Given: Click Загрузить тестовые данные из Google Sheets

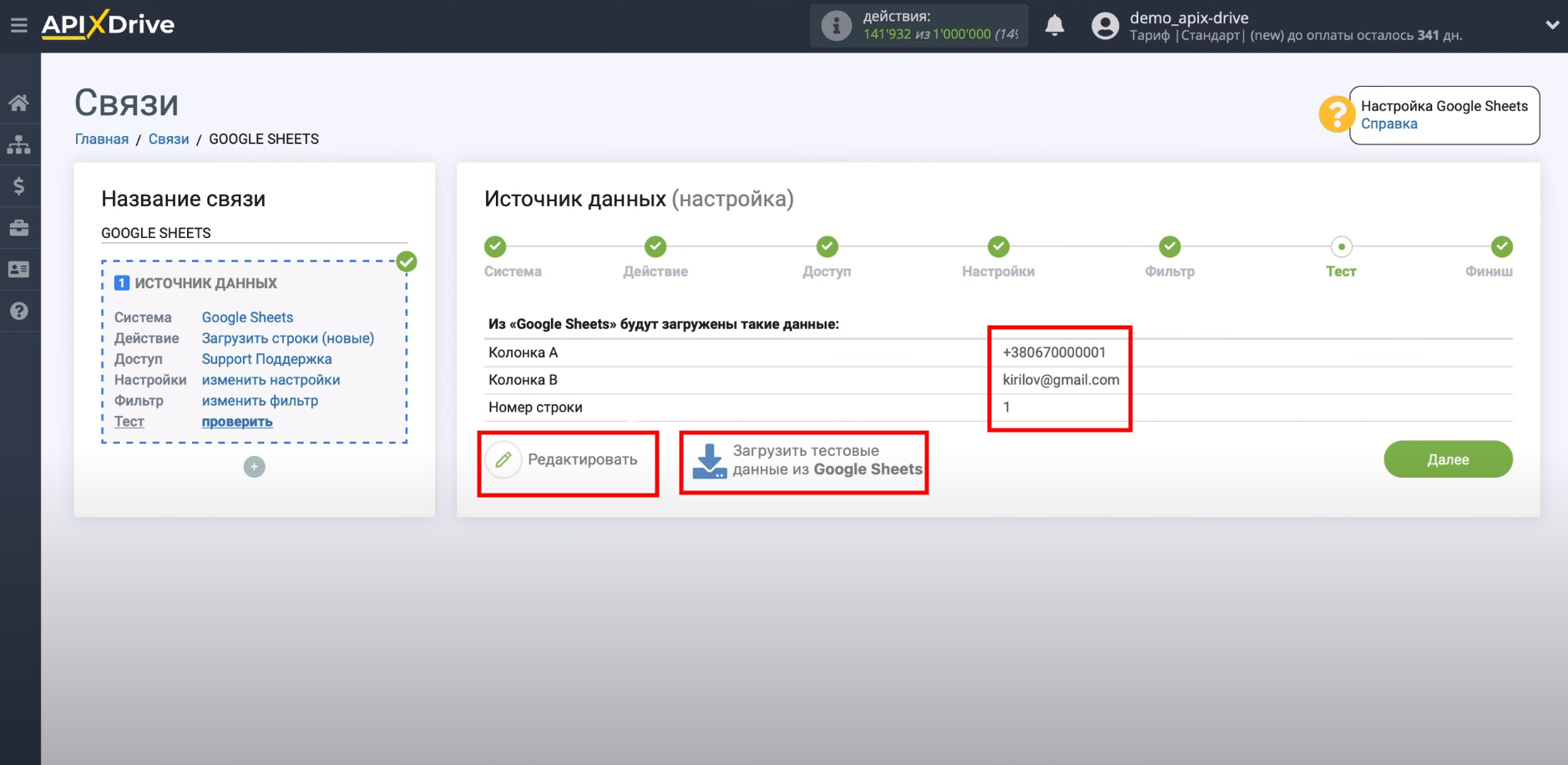Looking at the screenshot, I should point(807,460).
